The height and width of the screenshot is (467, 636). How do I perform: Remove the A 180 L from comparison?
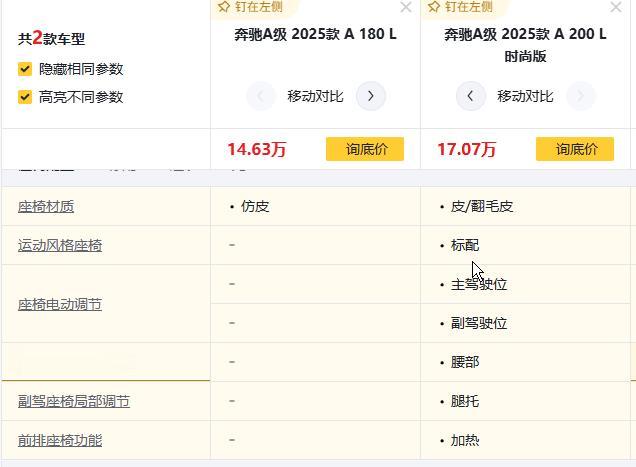point(405,8)
